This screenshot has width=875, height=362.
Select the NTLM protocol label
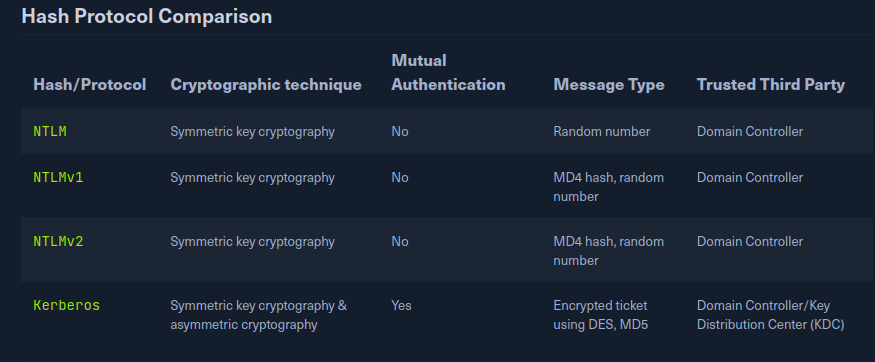(50, 132)
